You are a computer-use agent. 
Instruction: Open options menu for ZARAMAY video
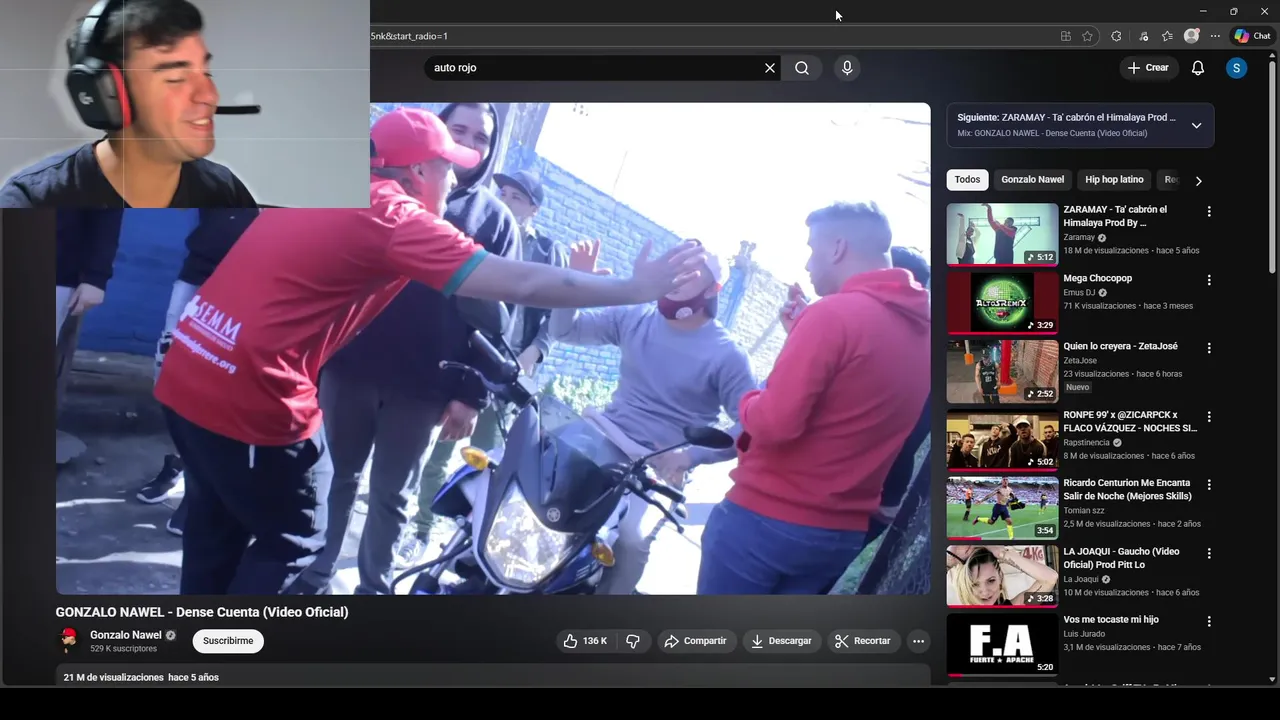click(1209, 212)
